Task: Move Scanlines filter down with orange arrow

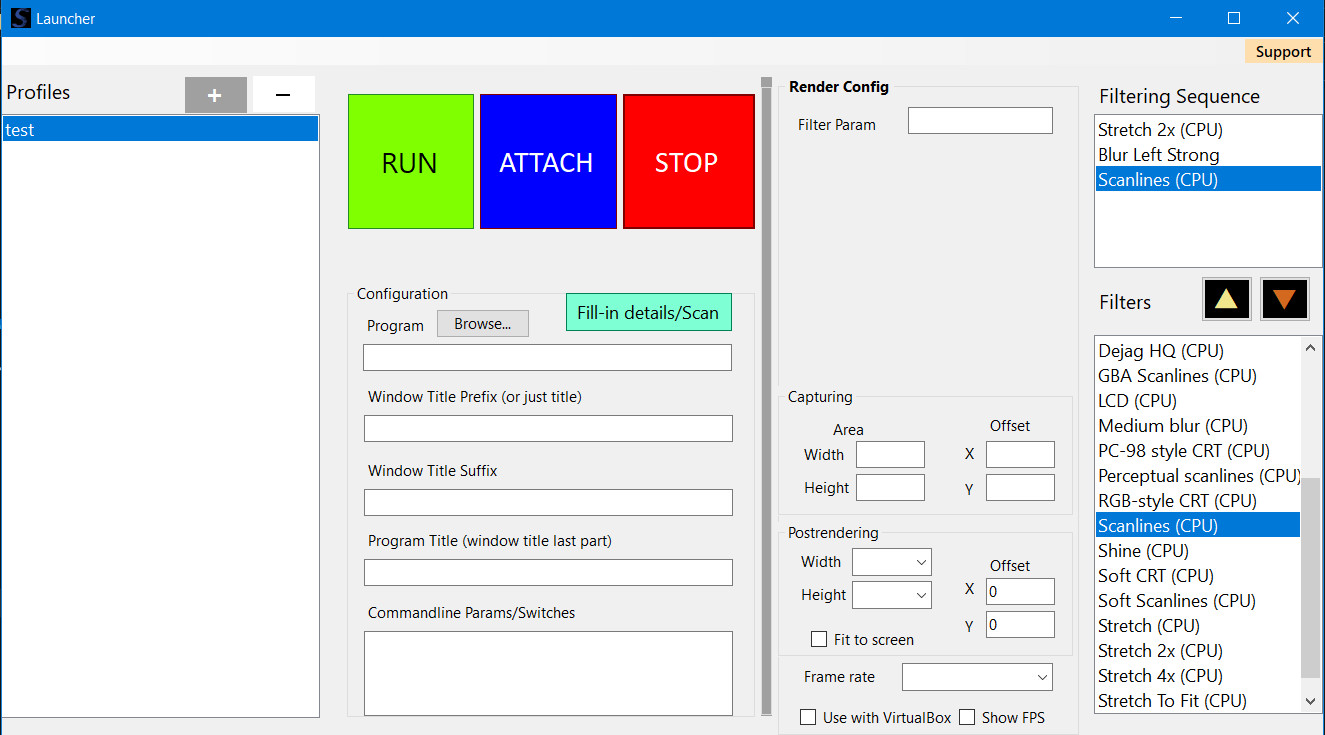Action: (1284, 298)
